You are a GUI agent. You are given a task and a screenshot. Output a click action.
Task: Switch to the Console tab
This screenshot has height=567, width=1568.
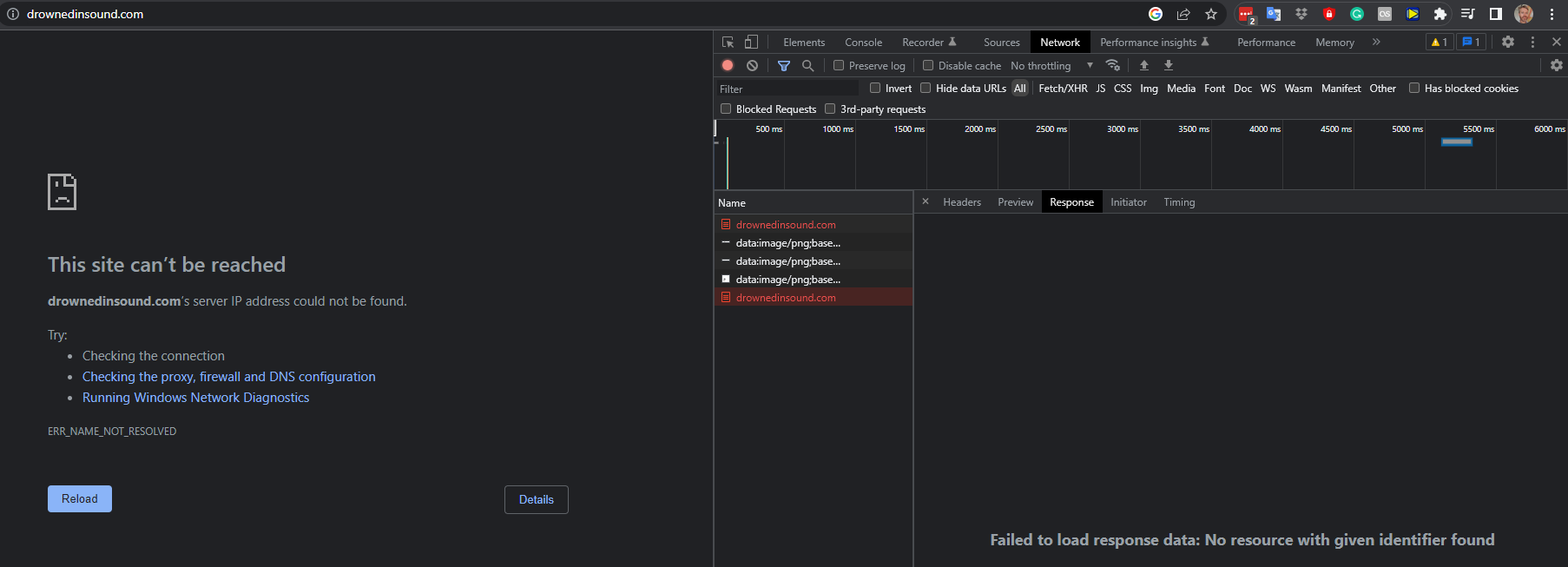863,42
